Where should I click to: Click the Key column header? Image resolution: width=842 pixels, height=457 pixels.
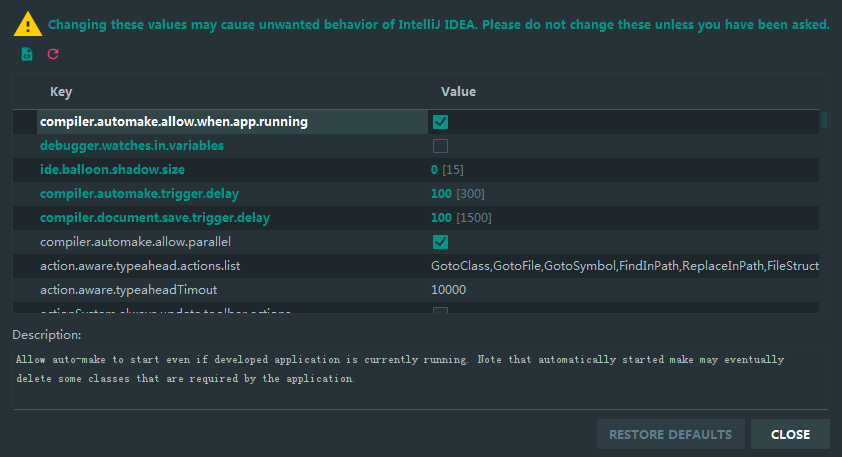click(61, 92)
